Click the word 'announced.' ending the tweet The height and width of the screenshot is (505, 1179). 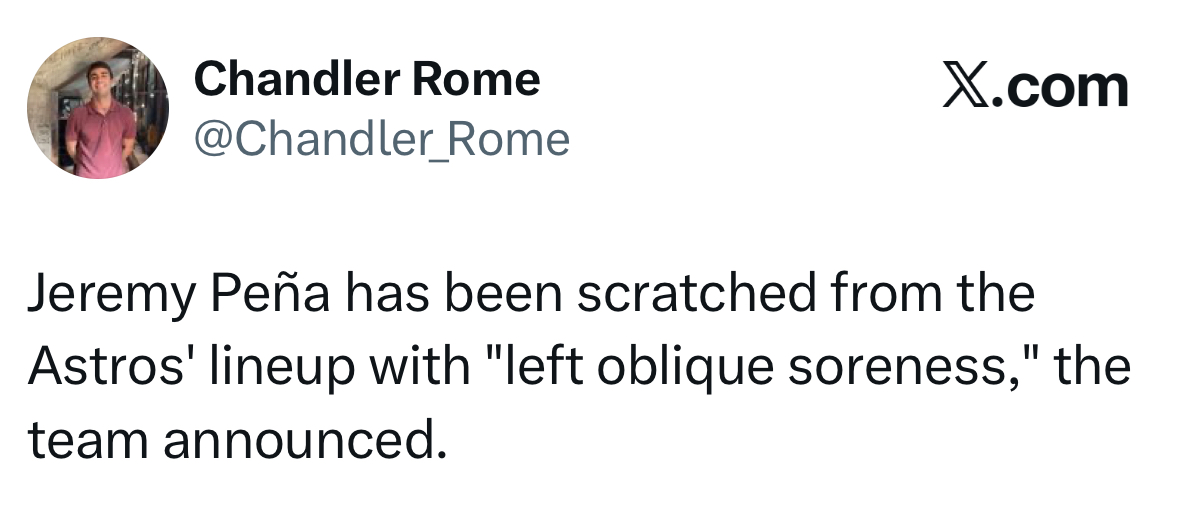tap(305, 440)
